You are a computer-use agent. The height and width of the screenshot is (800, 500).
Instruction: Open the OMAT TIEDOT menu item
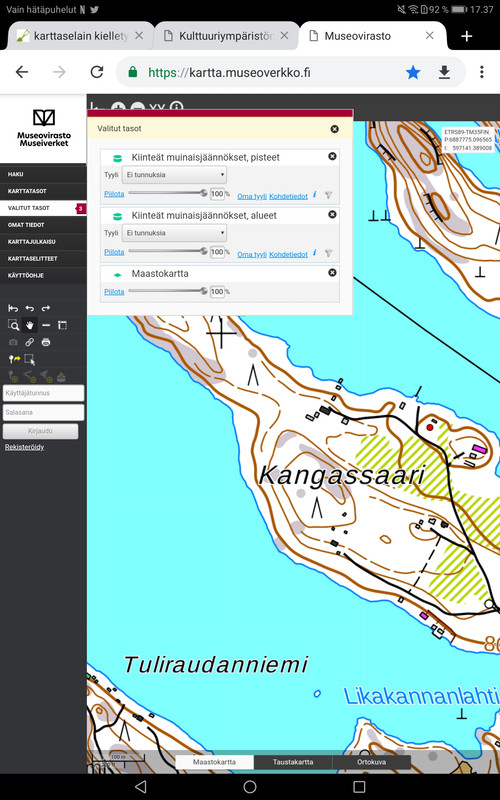pos(43,224)
